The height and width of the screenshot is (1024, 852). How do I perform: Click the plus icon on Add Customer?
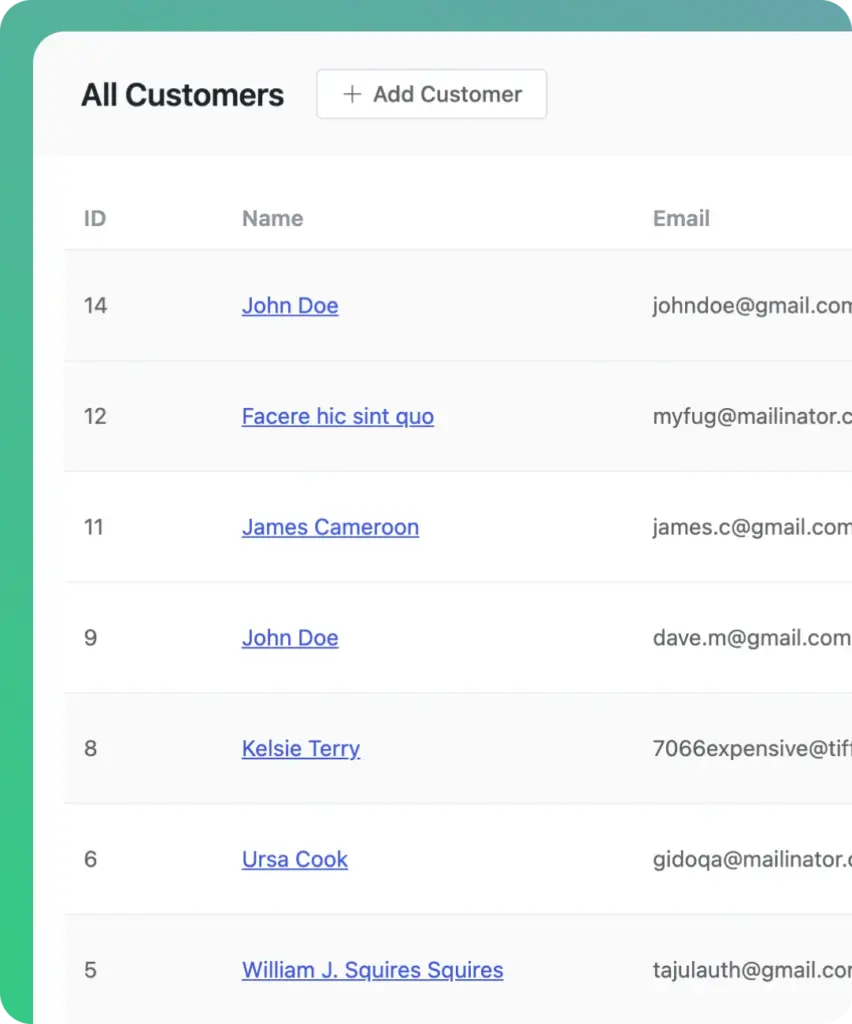351,94
